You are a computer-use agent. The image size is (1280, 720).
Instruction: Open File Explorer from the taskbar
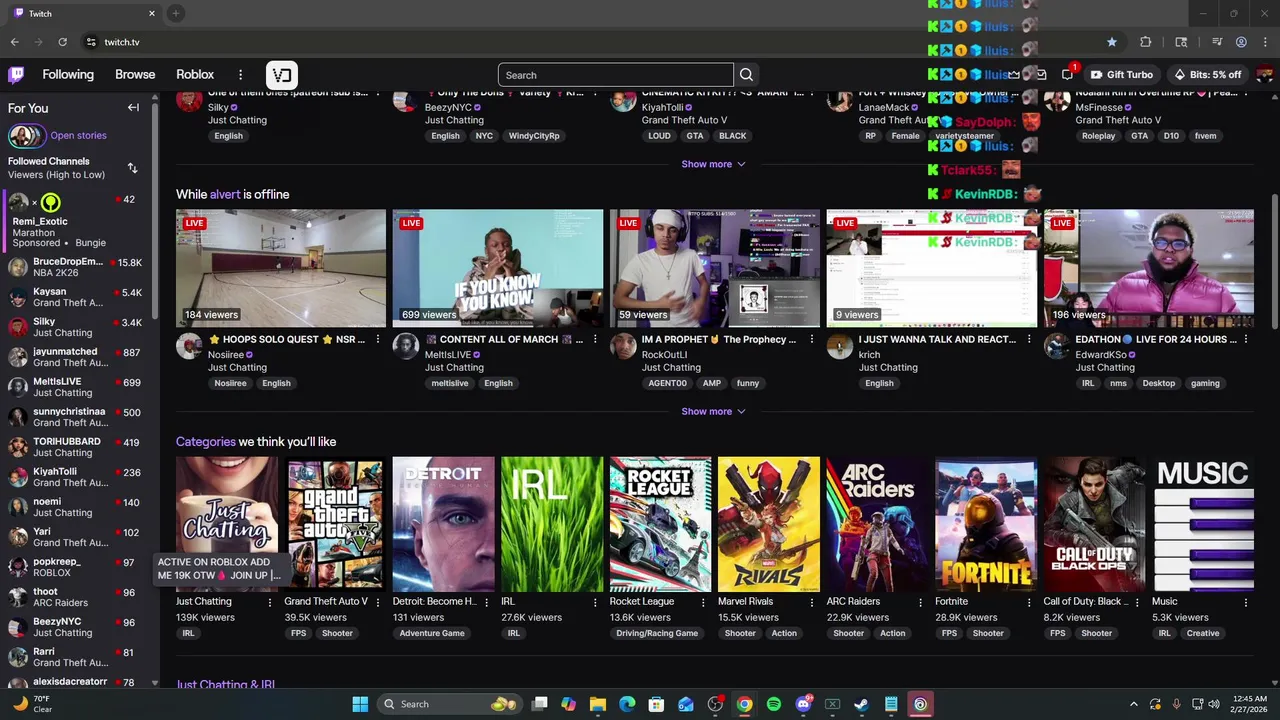[598, 704]
